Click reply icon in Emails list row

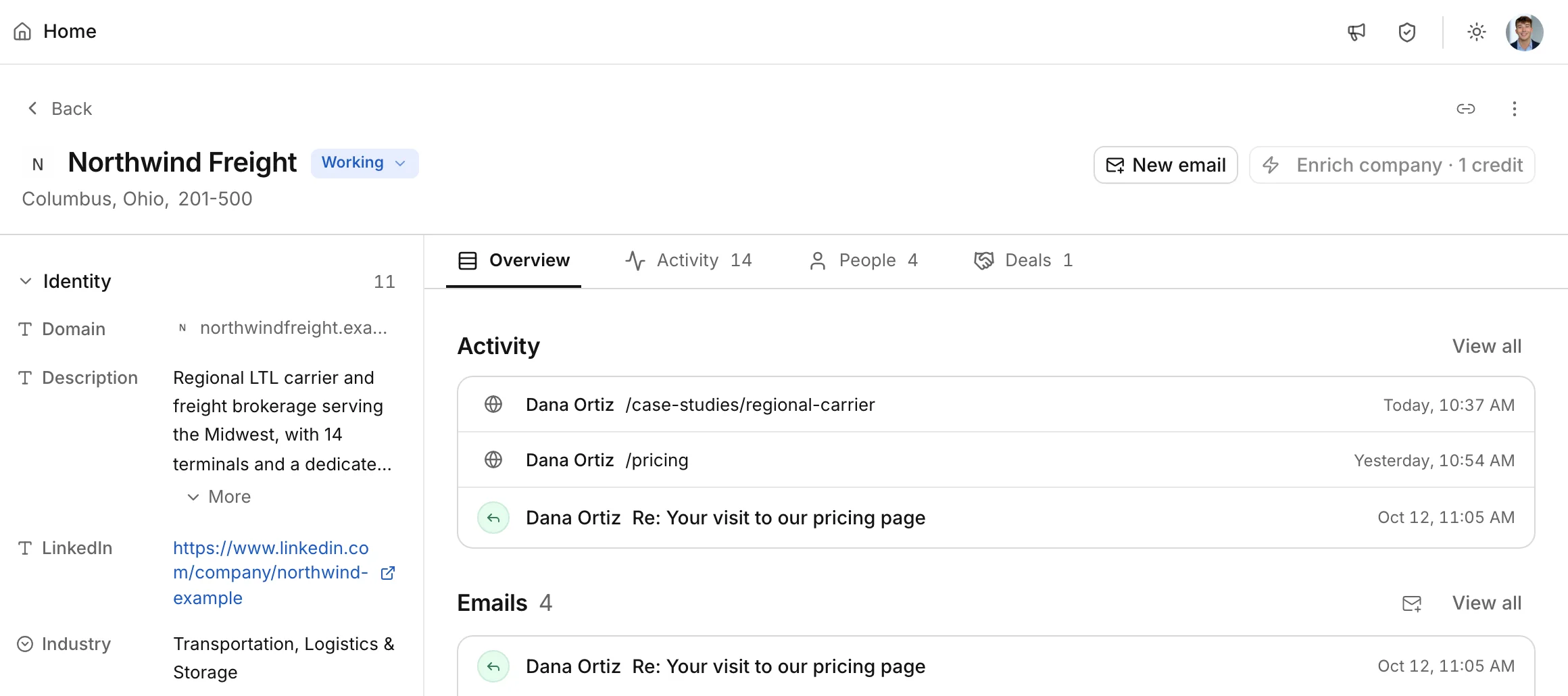(x=493, y=666)
